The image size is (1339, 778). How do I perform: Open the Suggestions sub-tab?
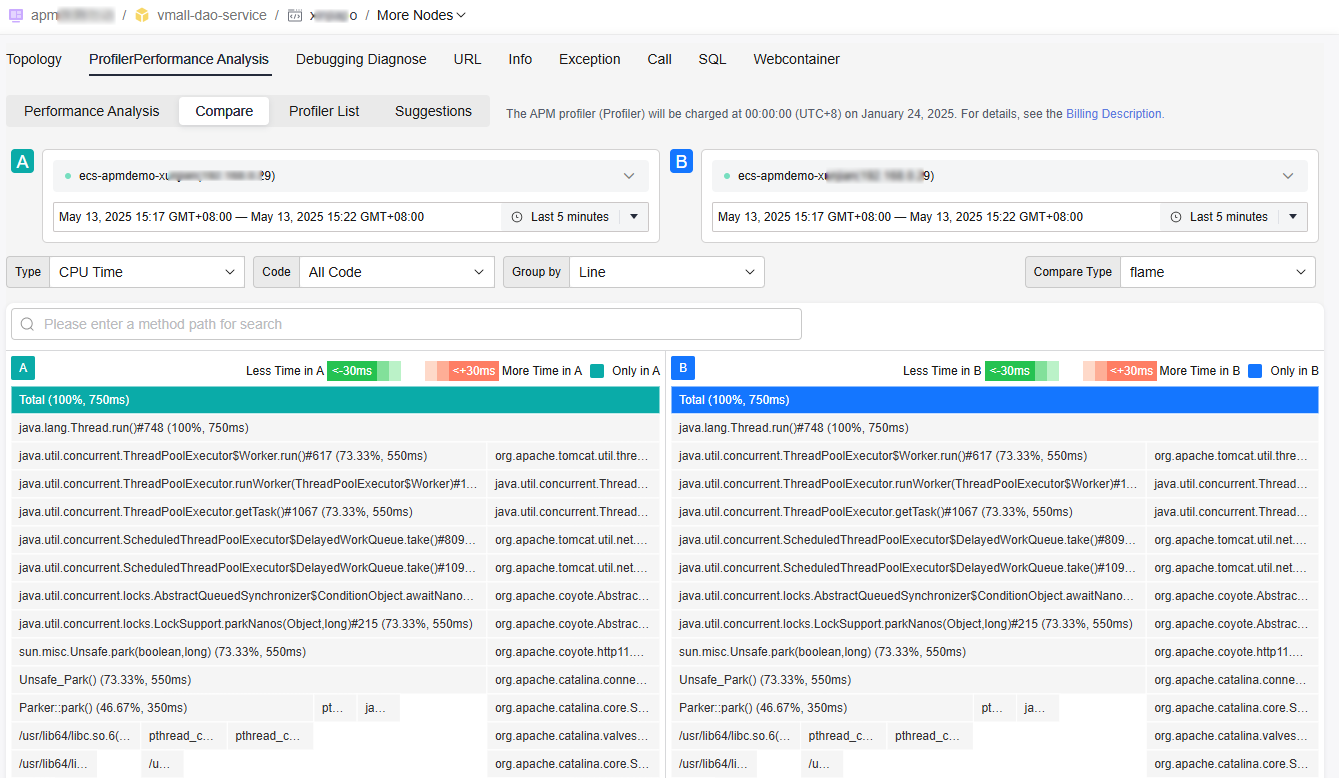[x=433, y=111]
